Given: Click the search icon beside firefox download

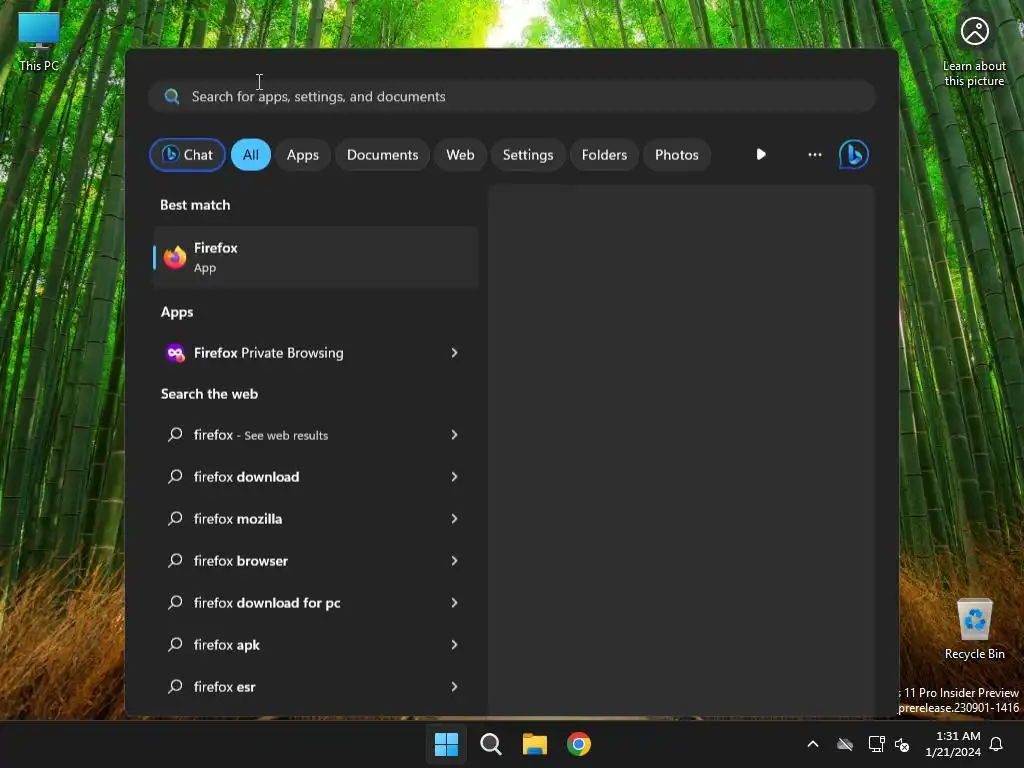Looking at the screenshot, I should click(x=175, y=477).
